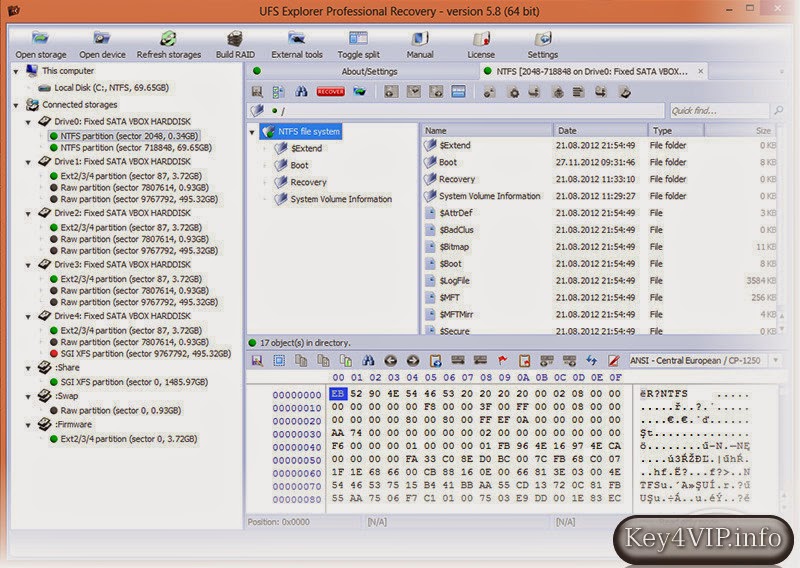This screenshot has width=800, height=568.
Task: Select Raw partition (sector 0, 0.93GB) under :Swap
Action: [120, 410]
